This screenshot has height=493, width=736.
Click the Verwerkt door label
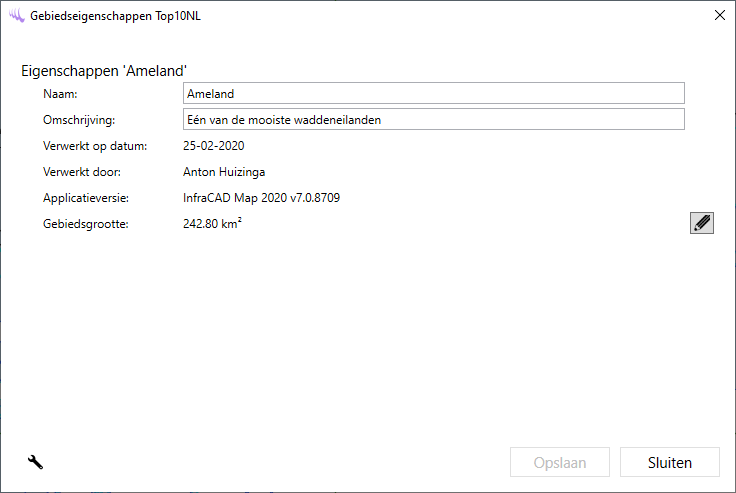click(83, 172)
